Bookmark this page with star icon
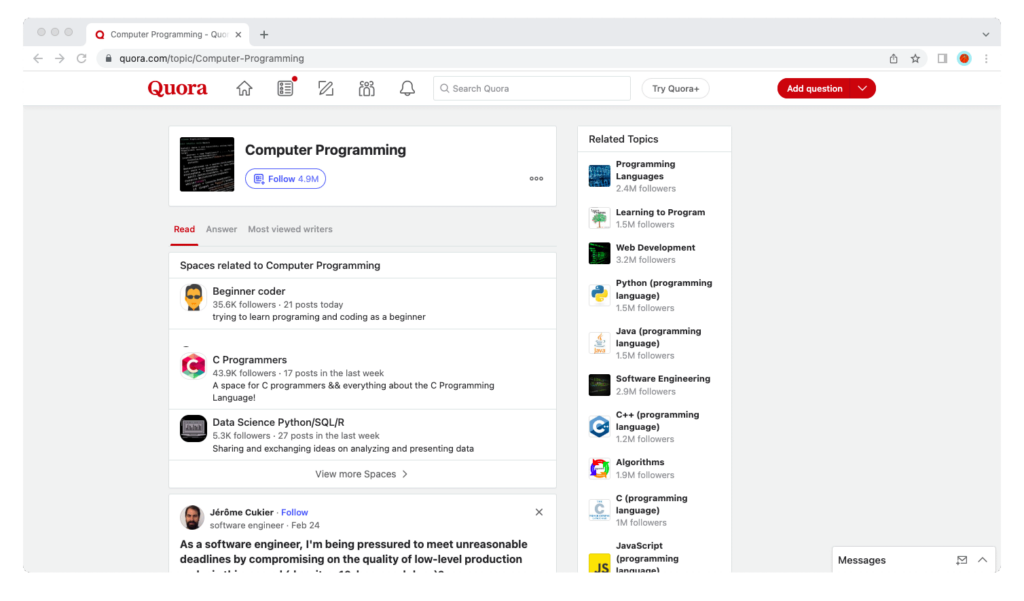 pos(916,58)
